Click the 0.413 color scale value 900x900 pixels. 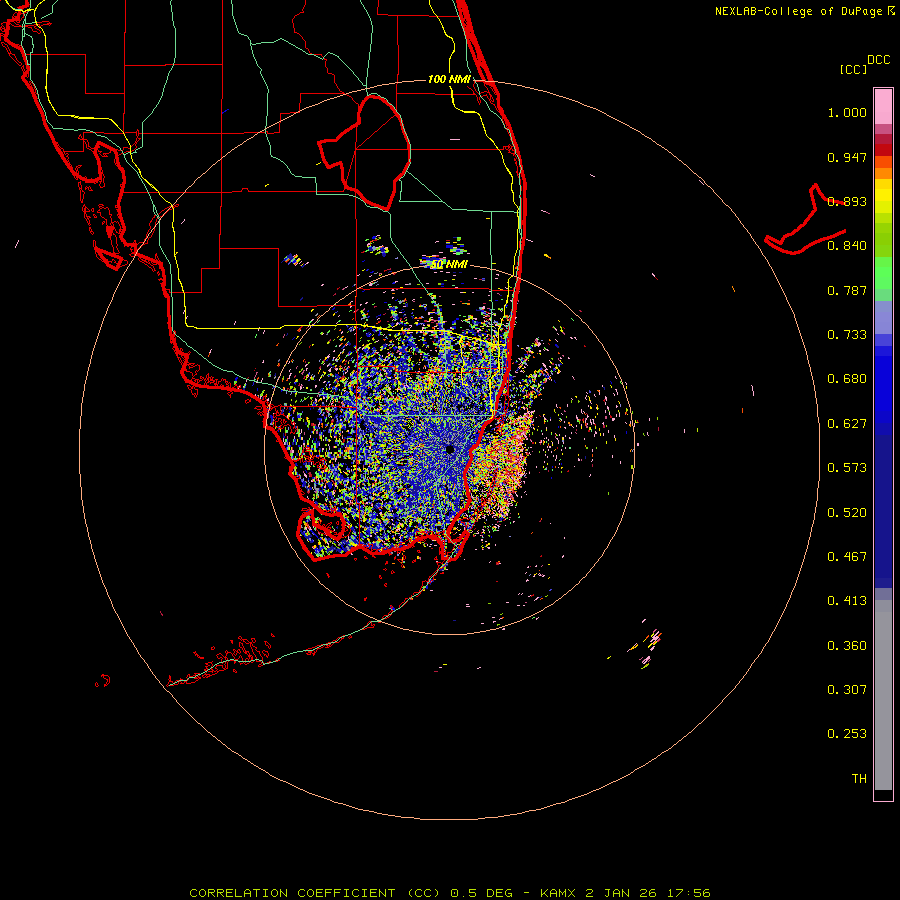point(847,601)
